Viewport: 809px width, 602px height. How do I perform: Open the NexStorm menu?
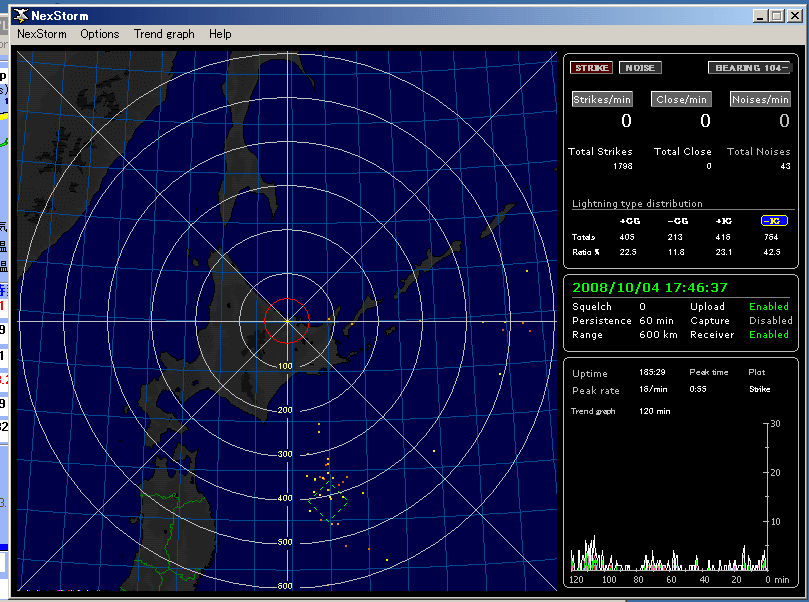coord(41,34)
